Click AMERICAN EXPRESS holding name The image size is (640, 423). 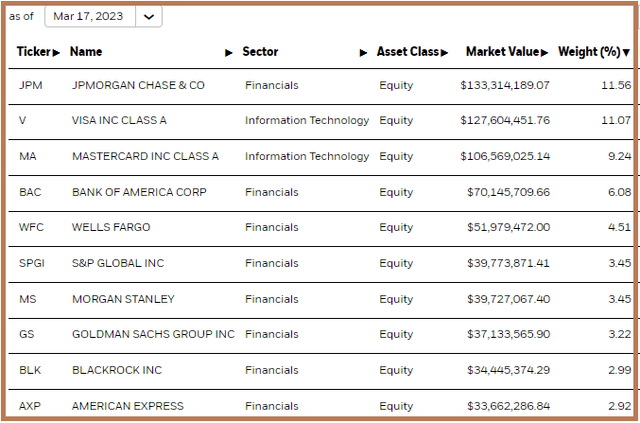click(128, 406)
